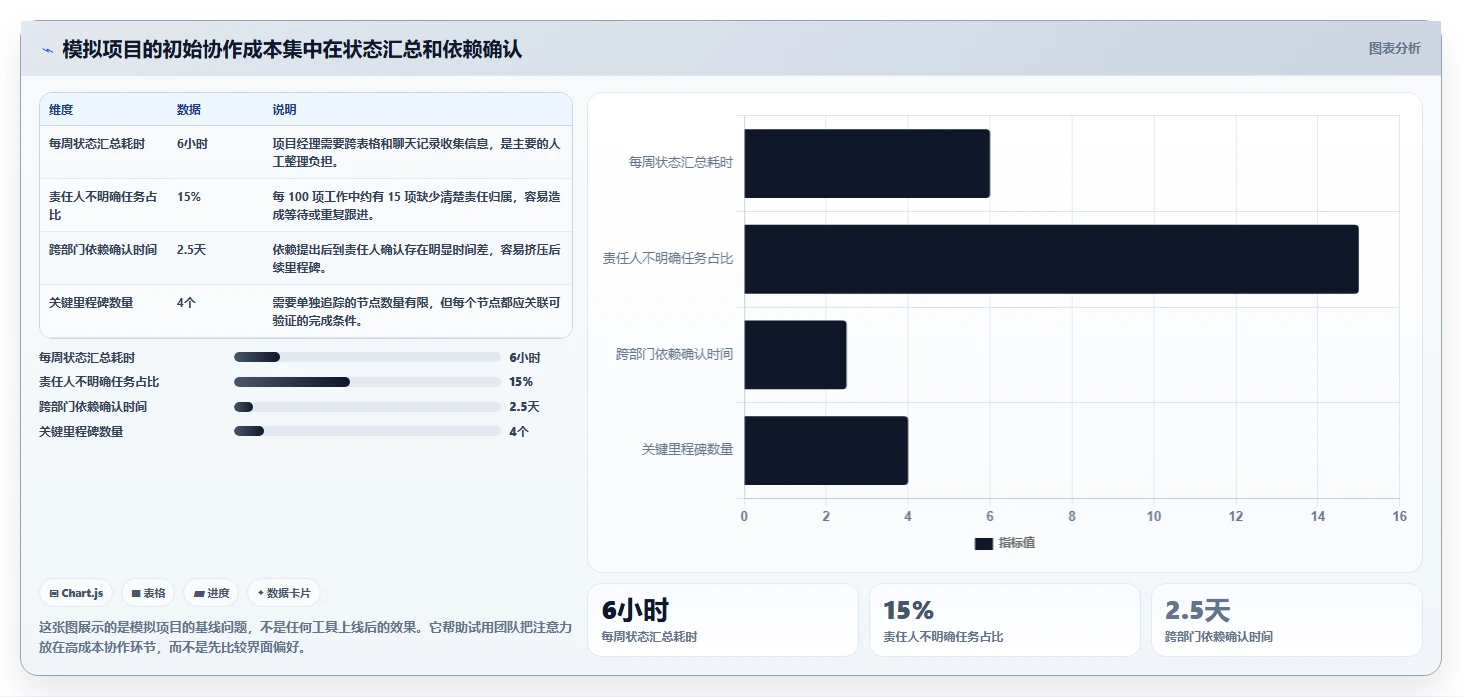Click table cell 跨部门依赖确认时间
The width and height of the screenshot is (1462, 697).
(103, 250)
